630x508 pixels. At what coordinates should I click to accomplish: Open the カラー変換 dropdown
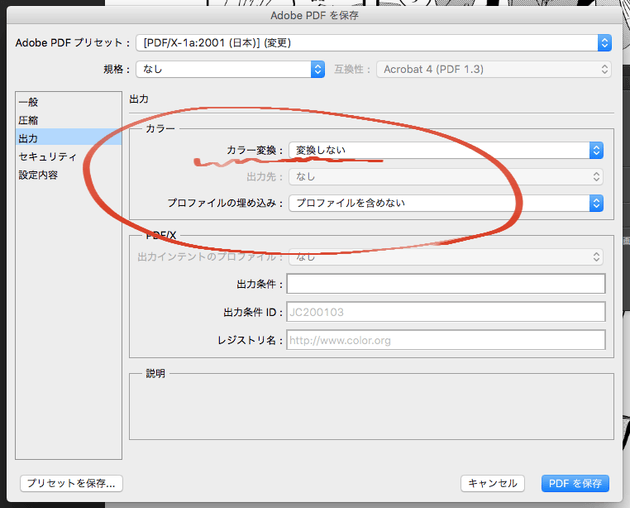[446, 150]
